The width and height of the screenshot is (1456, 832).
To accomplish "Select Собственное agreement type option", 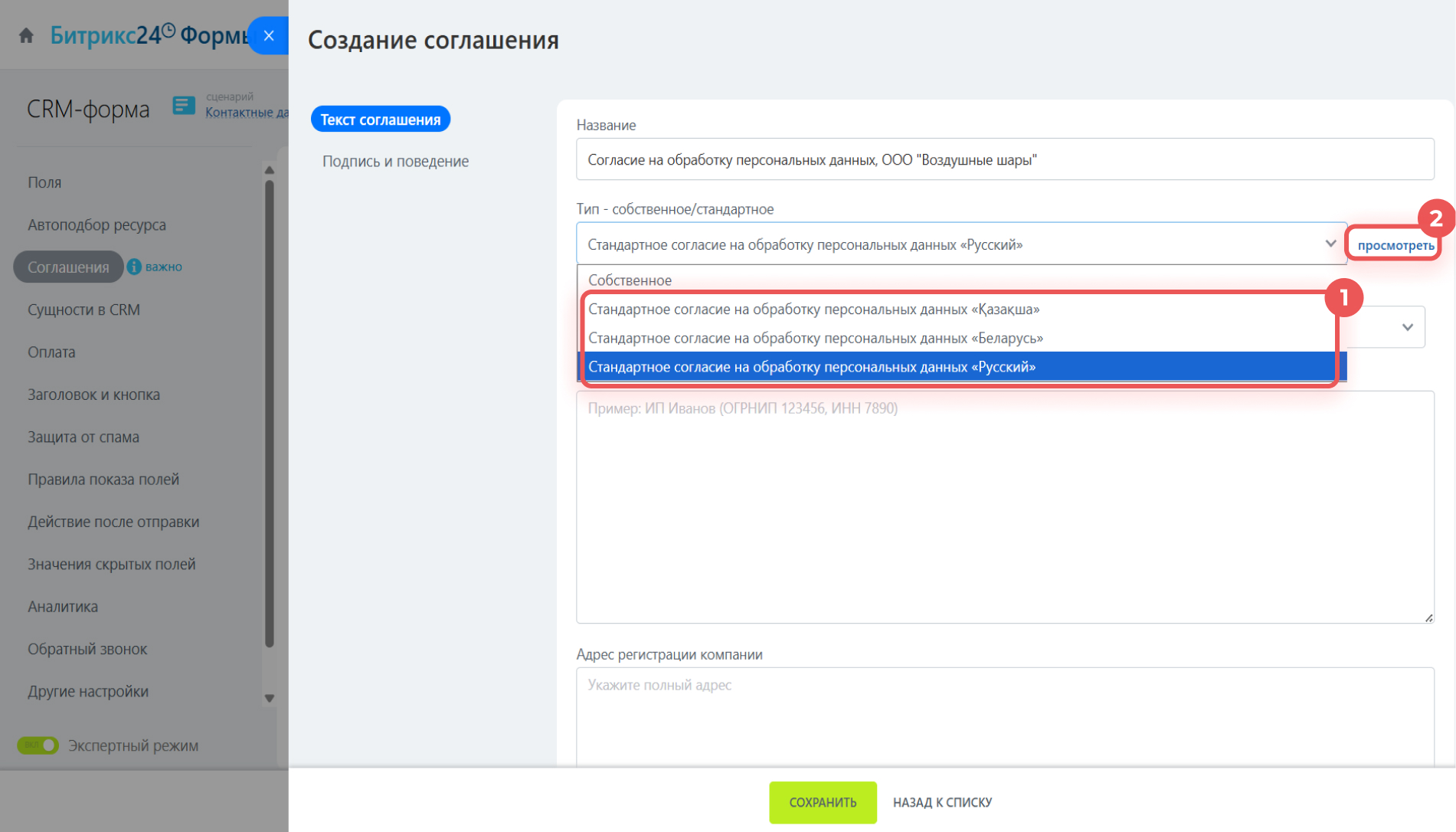I will tap(630, 280).
